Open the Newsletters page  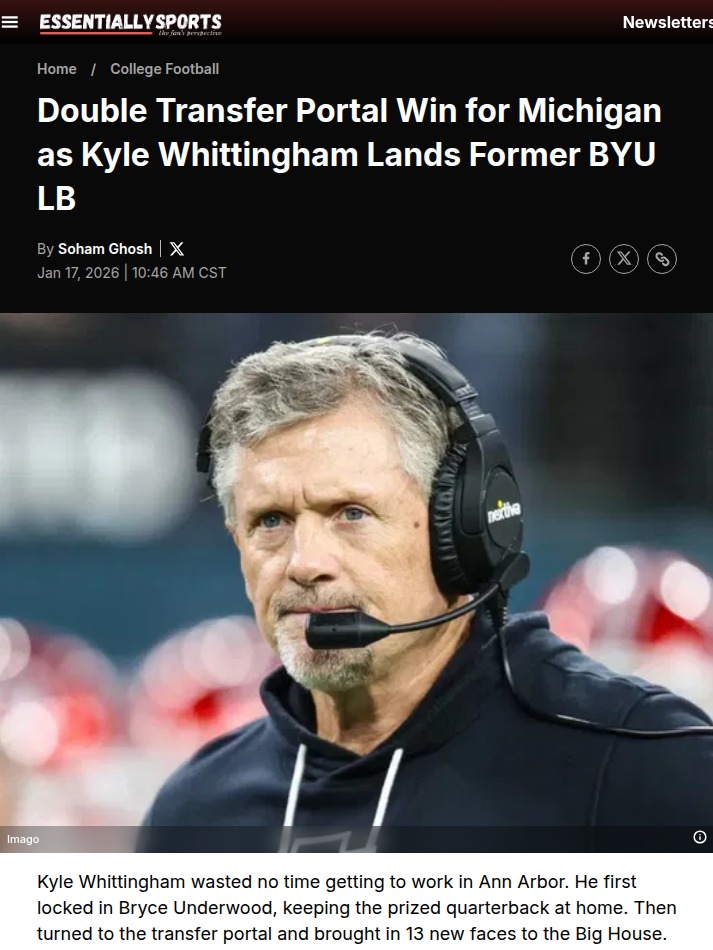[x=667, y=22]
